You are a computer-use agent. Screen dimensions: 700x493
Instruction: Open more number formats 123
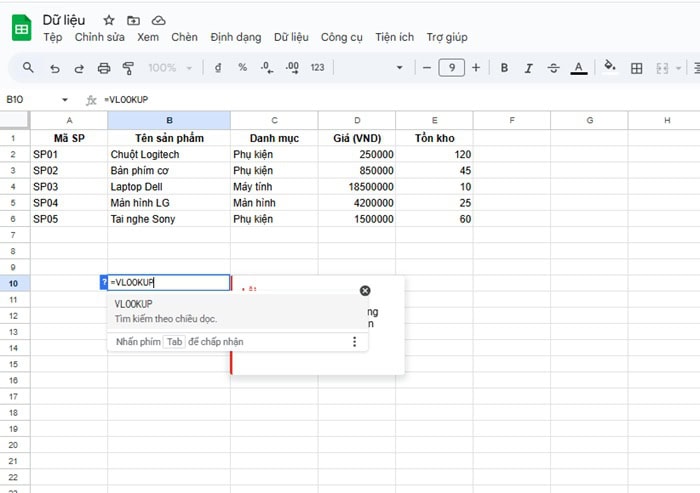coord(317,67)
